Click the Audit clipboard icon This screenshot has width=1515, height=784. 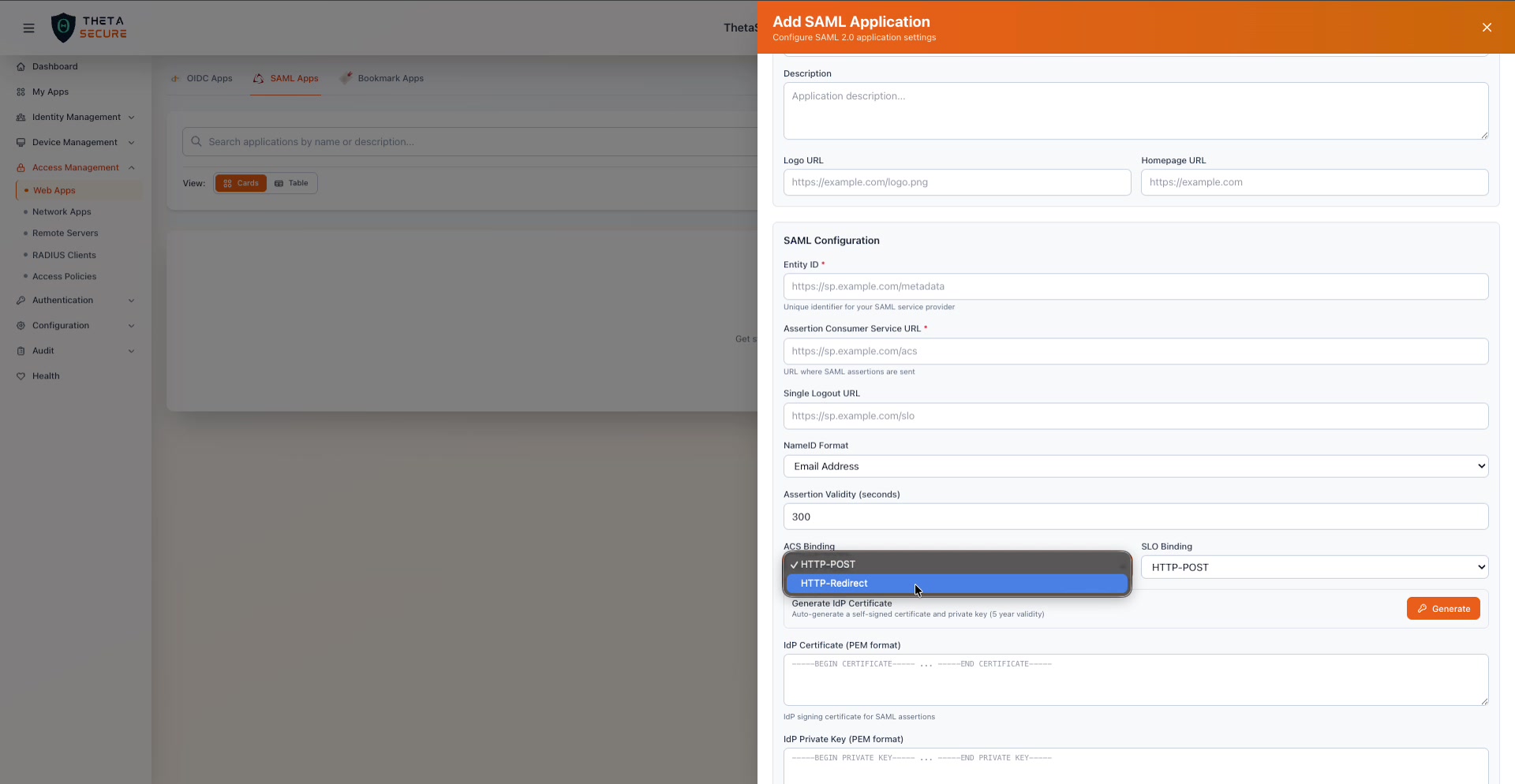[x=21, y=351]
